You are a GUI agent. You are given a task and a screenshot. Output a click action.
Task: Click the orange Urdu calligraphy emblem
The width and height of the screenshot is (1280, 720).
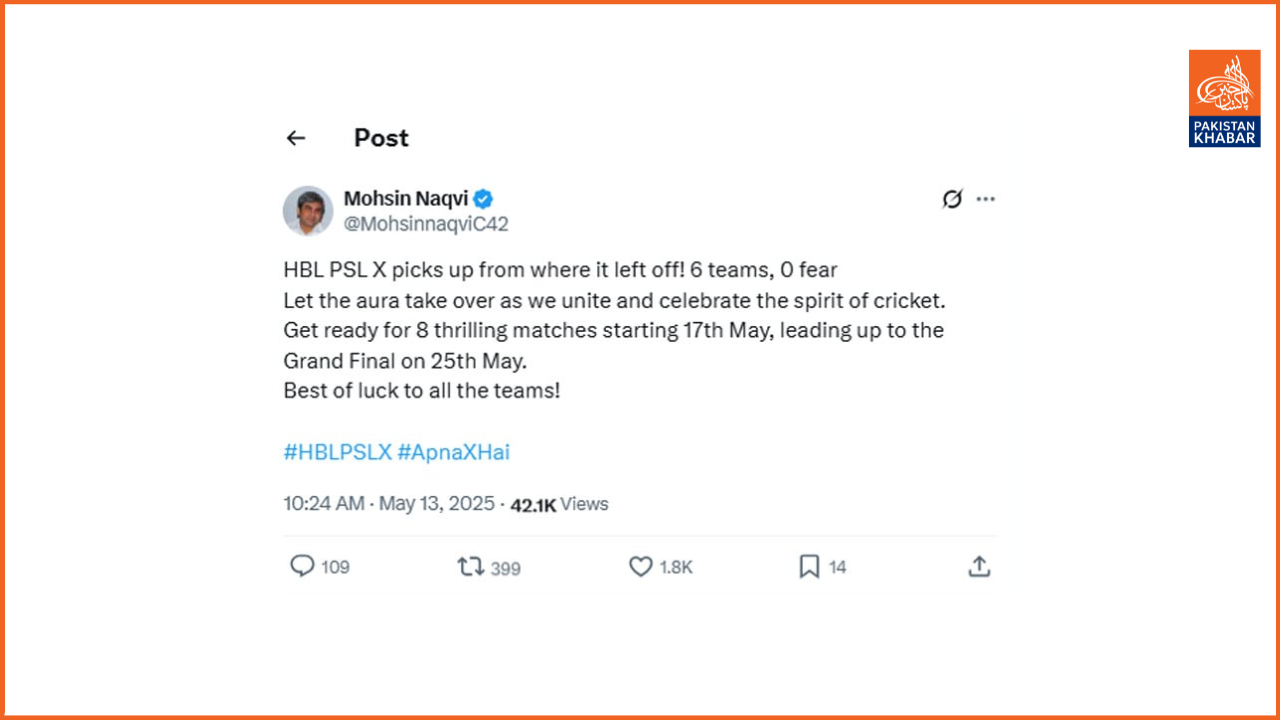pos(1225,83)
